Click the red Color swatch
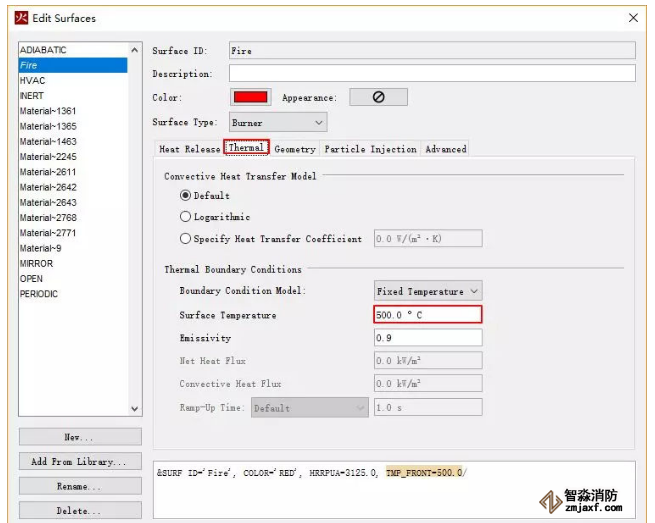Image resolution: width=655 pixels, height=523 pixels. [250, 97]
